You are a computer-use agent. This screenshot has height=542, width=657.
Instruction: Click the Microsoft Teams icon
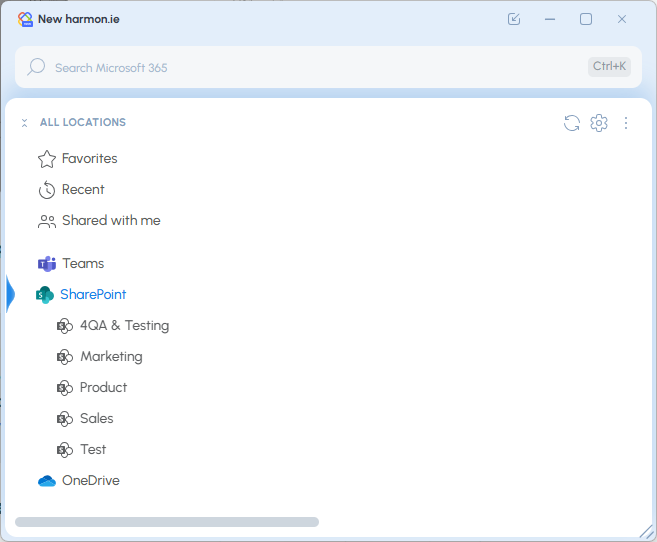(47, 264)
